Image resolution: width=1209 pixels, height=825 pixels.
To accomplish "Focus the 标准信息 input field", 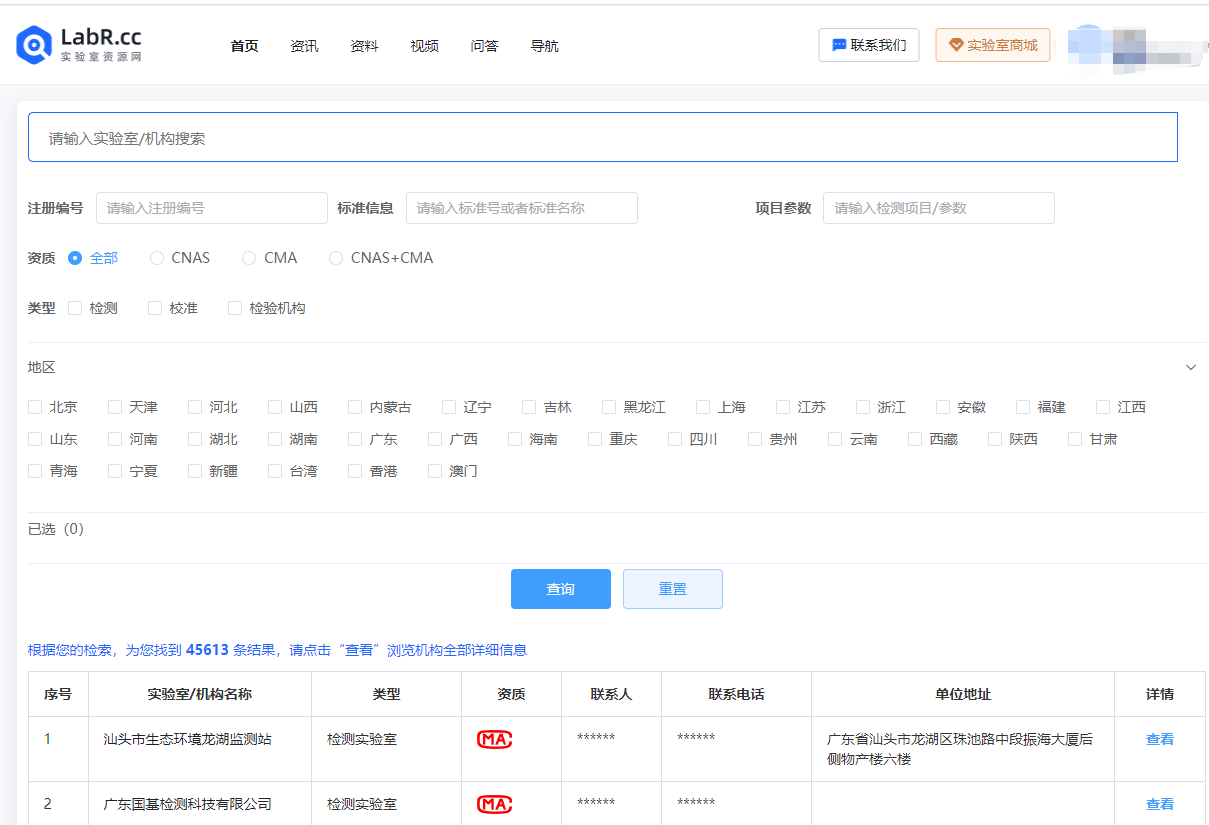I will pyautogui.click(x=522, y=208).
